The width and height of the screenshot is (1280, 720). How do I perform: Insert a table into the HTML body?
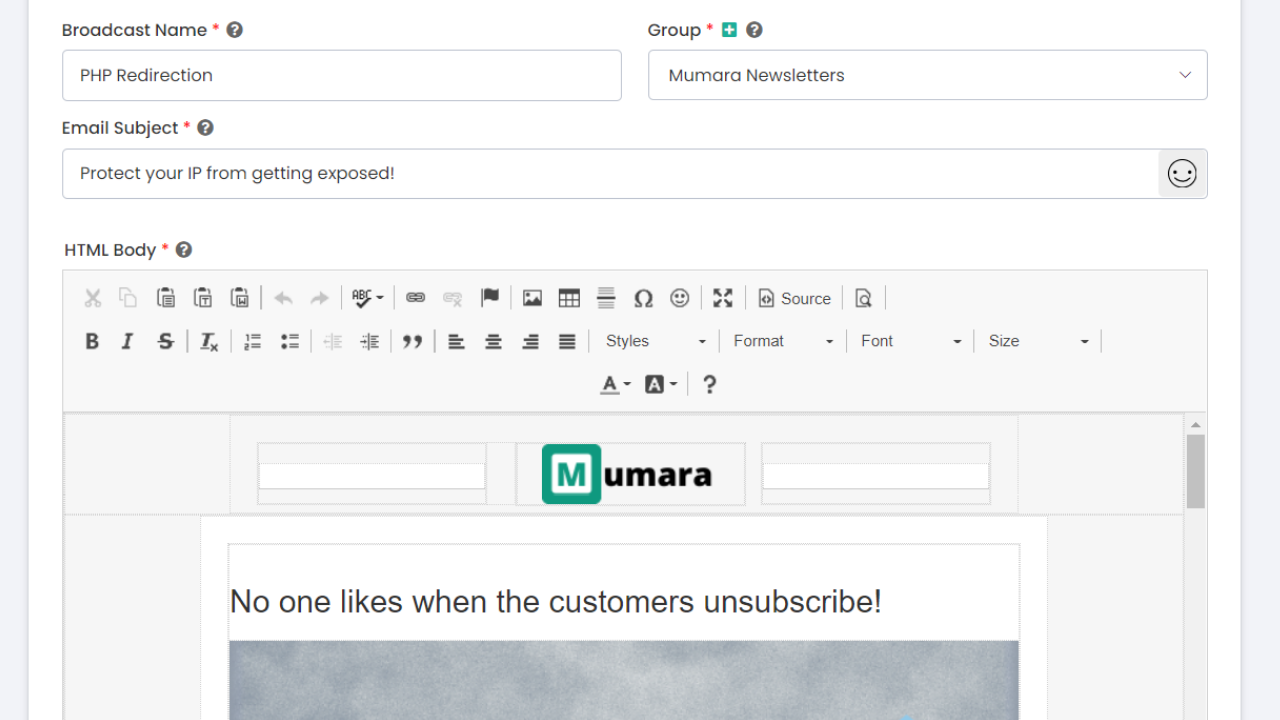coord(569,298)
